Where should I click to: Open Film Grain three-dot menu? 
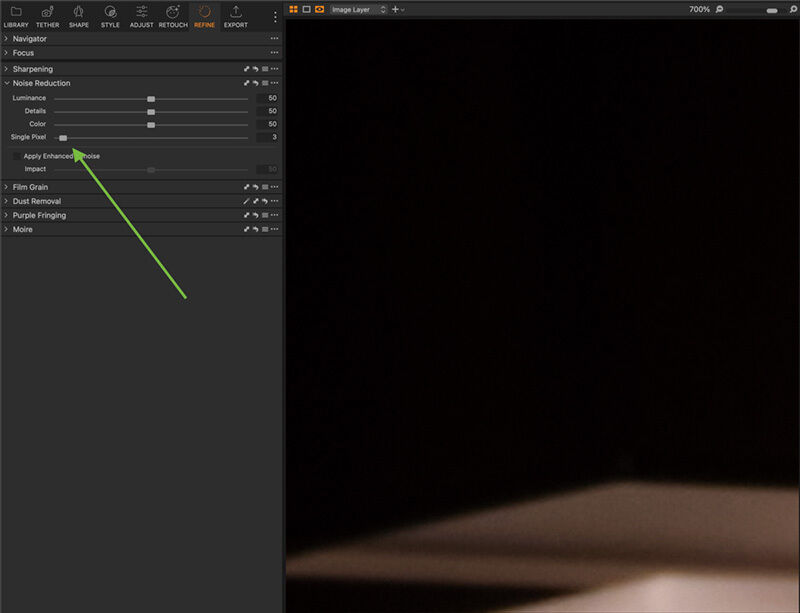click(x=274, y=187)
